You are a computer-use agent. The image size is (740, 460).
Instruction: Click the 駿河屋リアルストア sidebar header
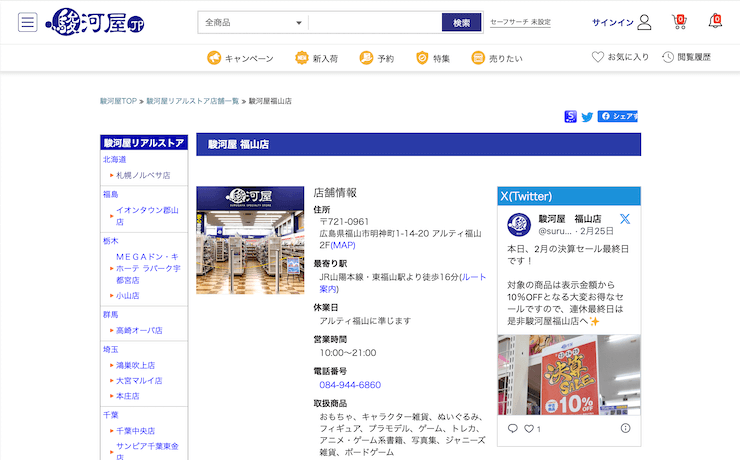point(144,142)
